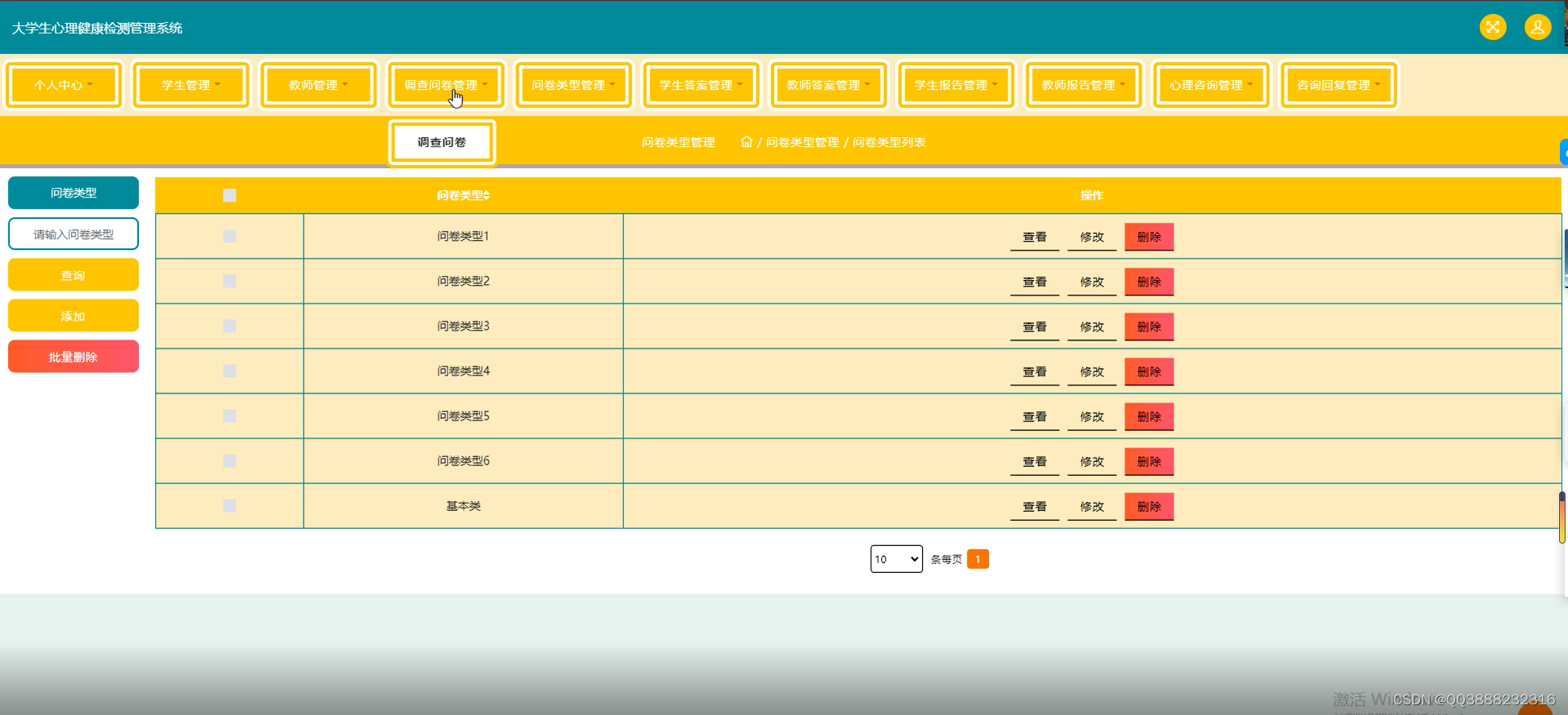This screenshot has width=1568, height=715.
Task: Click the 操作 column header
Action: [1092, 195]
